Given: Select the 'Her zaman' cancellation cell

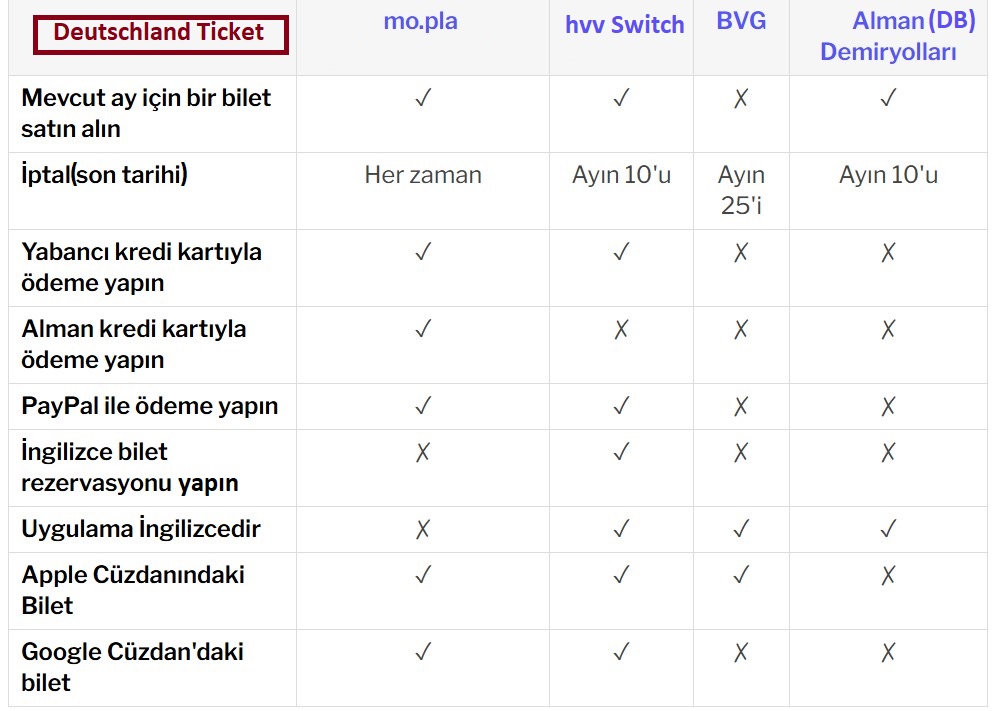Looking at the screenshot, I should 422,176.
